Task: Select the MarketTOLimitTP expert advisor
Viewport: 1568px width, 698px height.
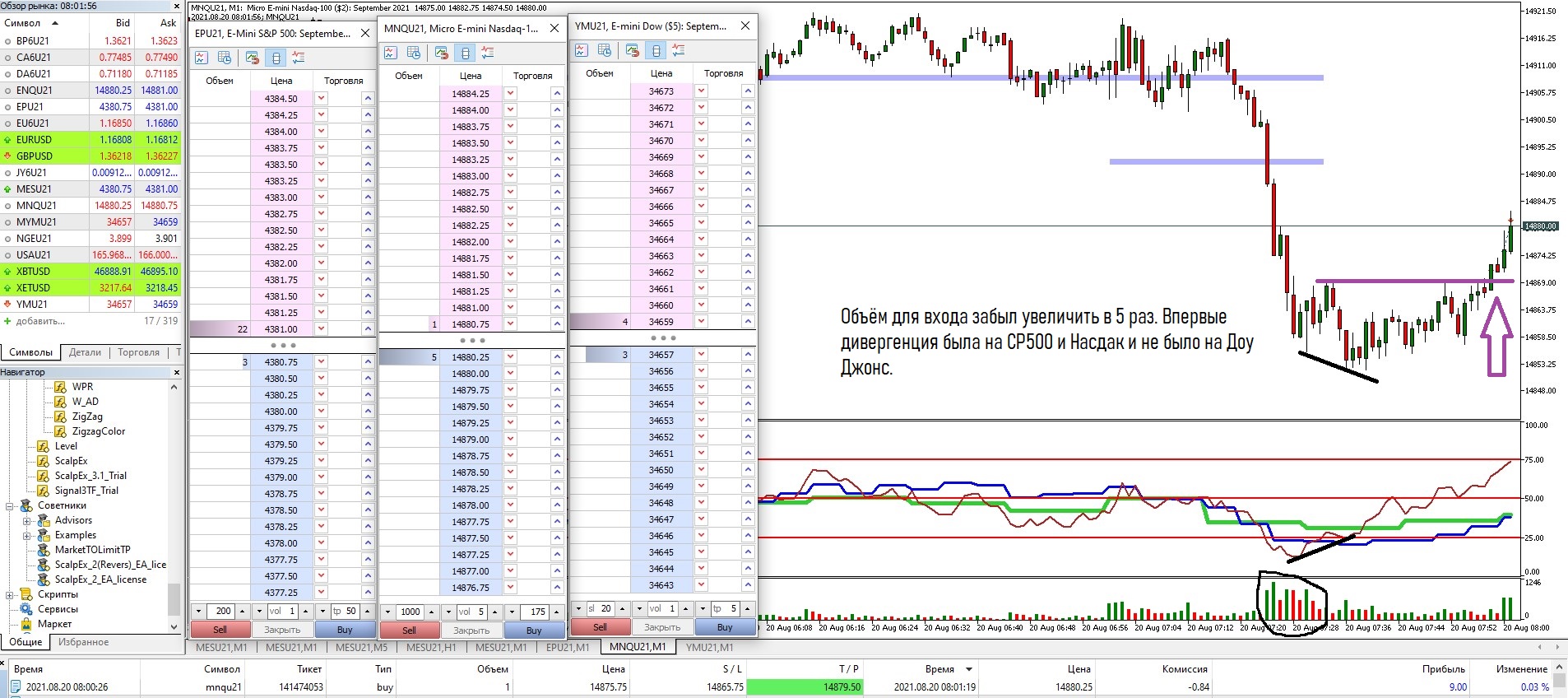Action: (92, 550)
